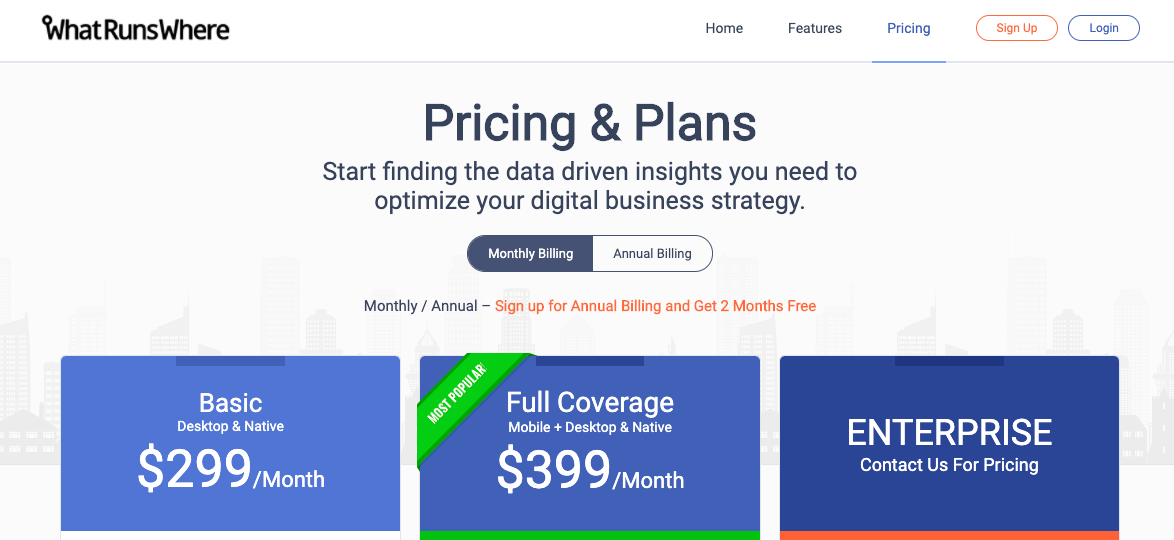Click the green Most Popular ribbon
The height and width of the screenshot is (540, 1174).
[458, 392]
